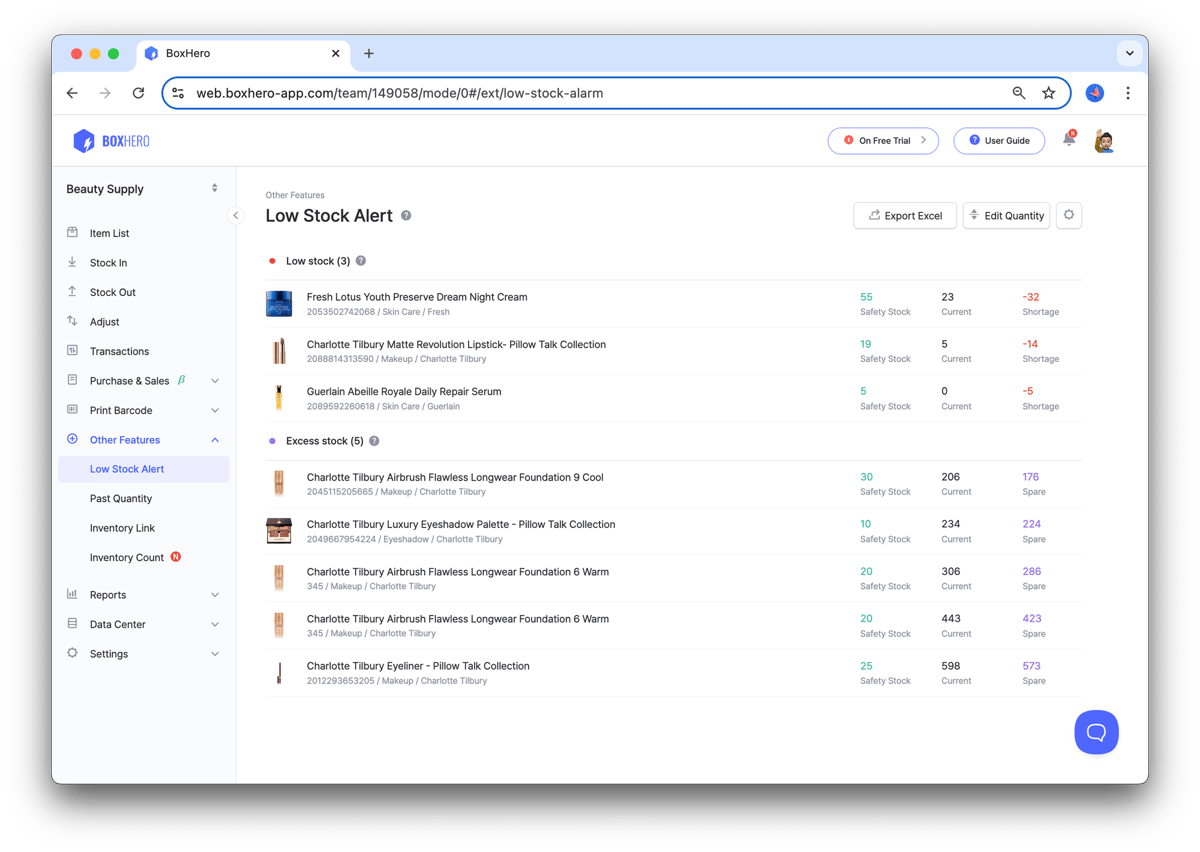Collapse the Other Features section

pos(123,439)
